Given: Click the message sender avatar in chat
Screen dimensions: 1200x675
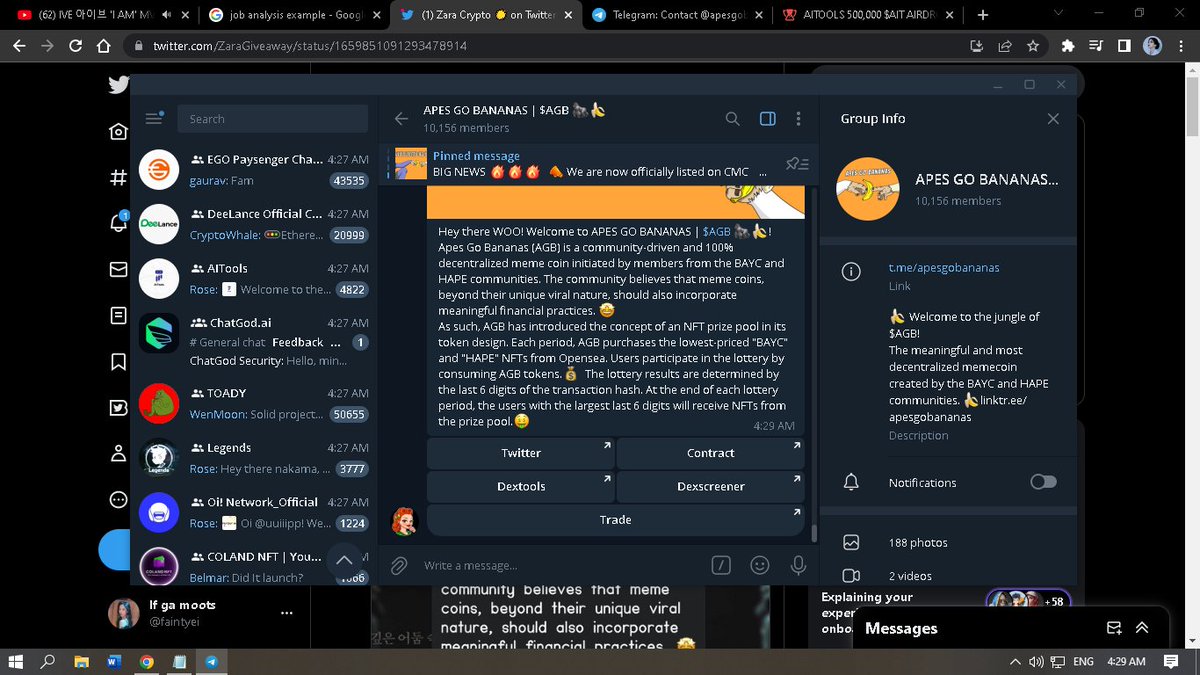Looking at the screenshot, I should (x=404, y=520).
